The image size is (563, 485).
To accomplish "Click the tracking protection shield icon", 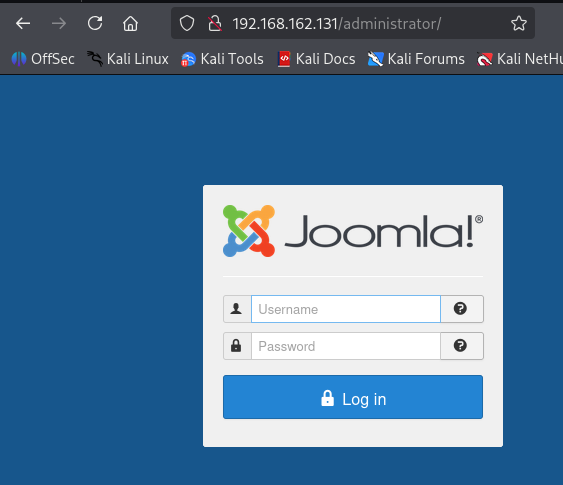I will (187, 24).
